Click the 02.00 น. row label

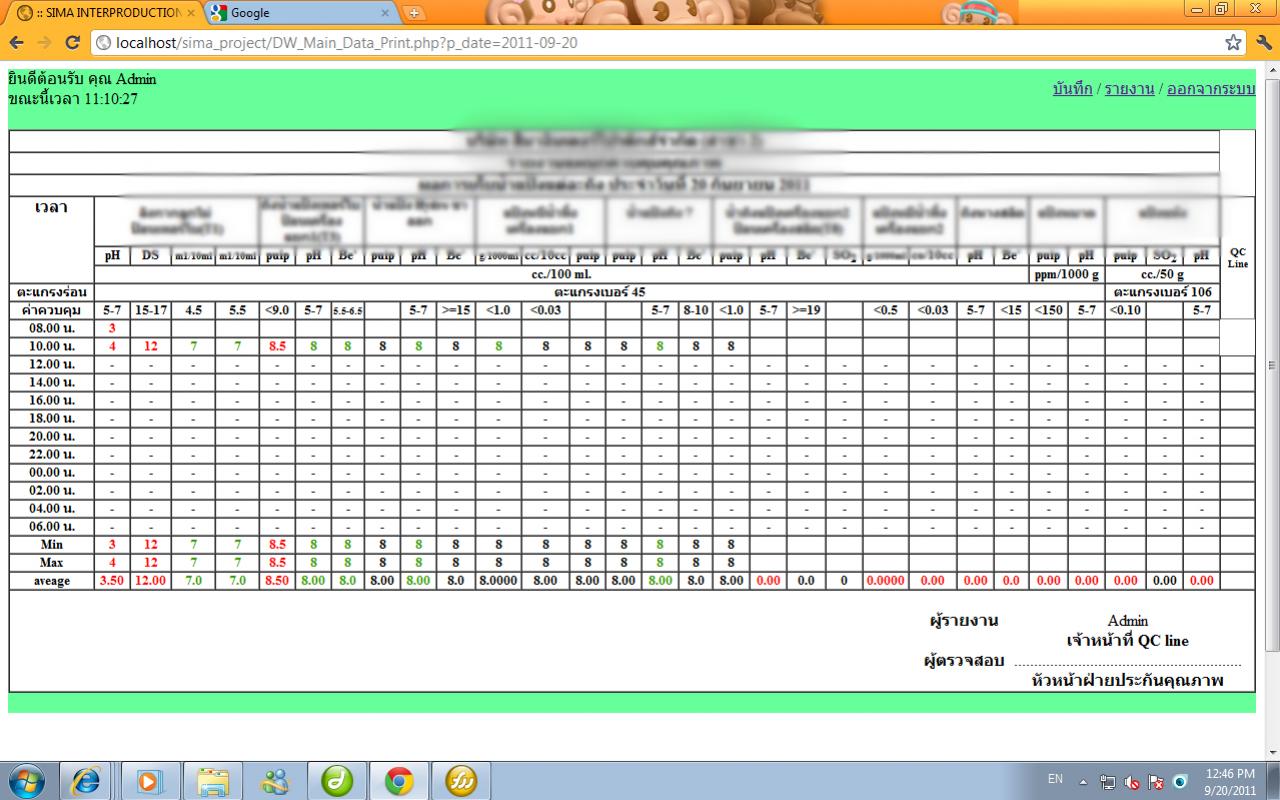(50, 490)
